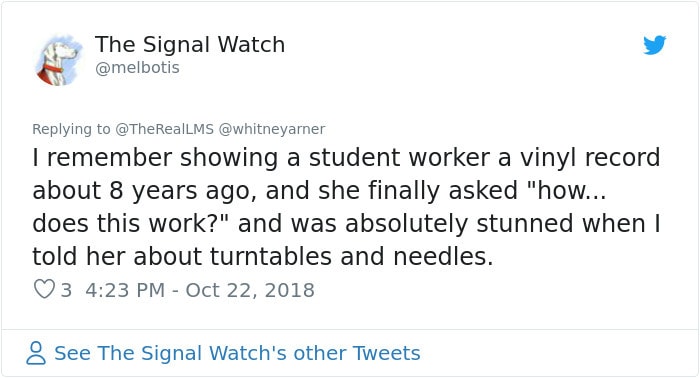
Task: Click the like count number 3
Action: coord(66,290)
